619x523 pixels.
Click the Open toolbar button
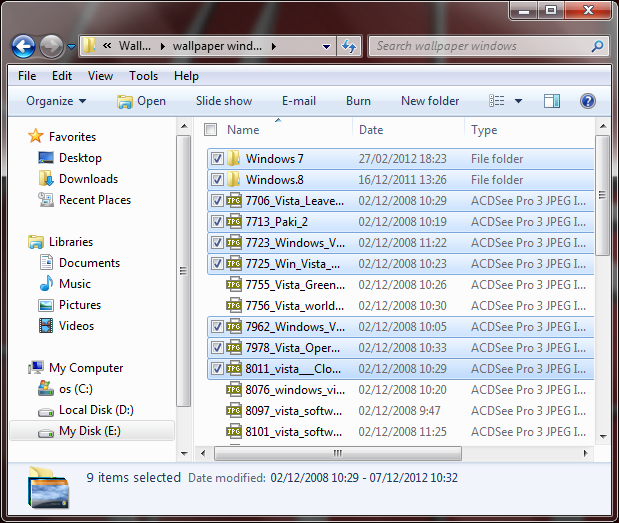(x=141, y=101)
